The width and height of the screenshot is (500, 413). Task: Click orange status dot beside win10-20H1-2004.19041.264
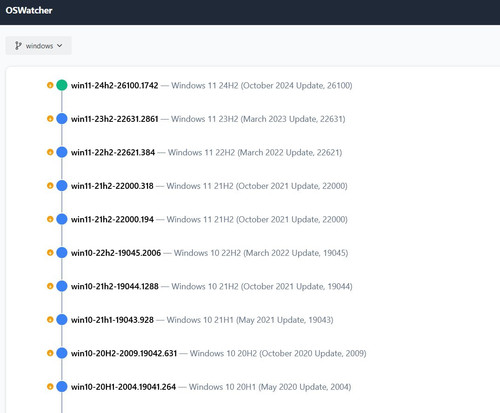coord(50,386)
